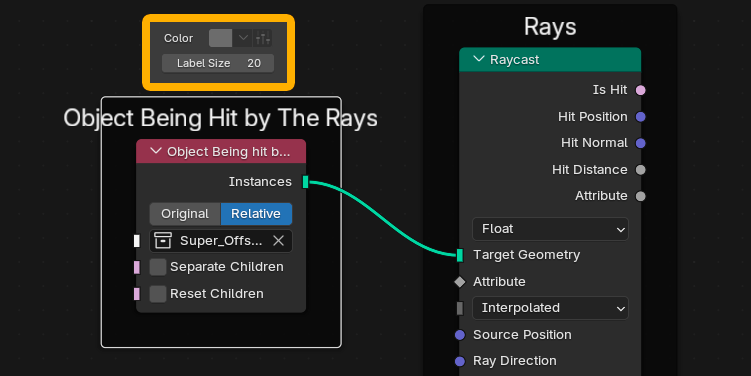Image resolution: width=751 pixels, height=376 pixels.
Task: Collapse the Raycast node chevron
Action: 479,59
